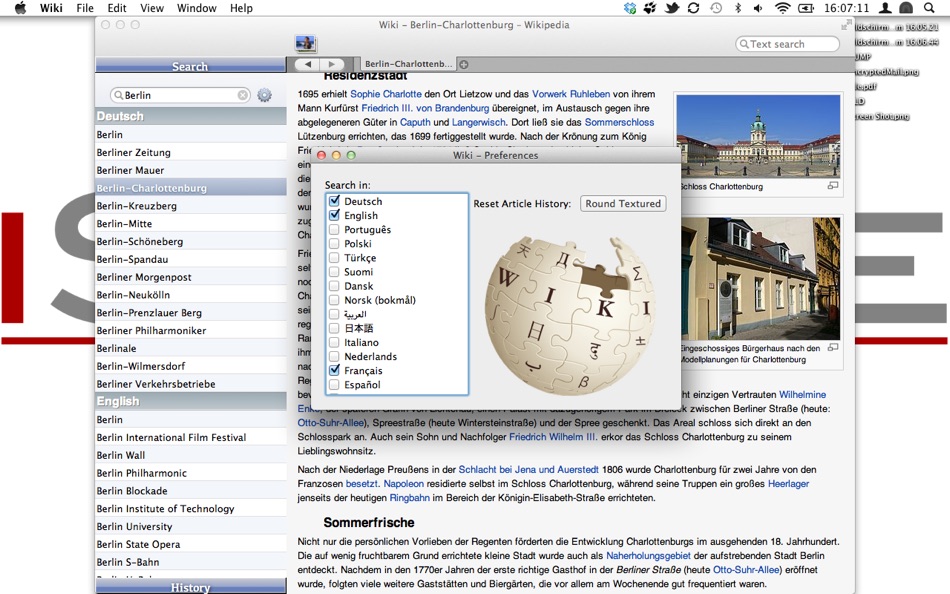Click the Round Textured reset button
The height and width of the screenshot is (594, 950).
(x=623, y=204)
